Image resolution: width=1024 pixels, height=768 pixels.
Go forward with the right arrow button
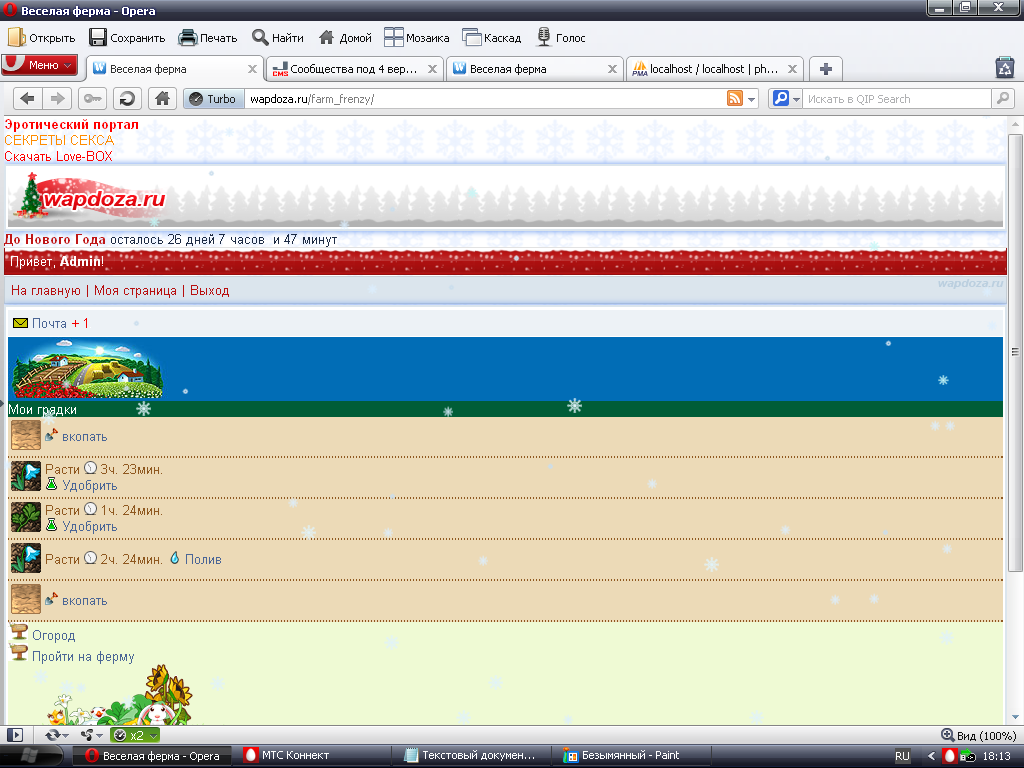pos(57,99)
